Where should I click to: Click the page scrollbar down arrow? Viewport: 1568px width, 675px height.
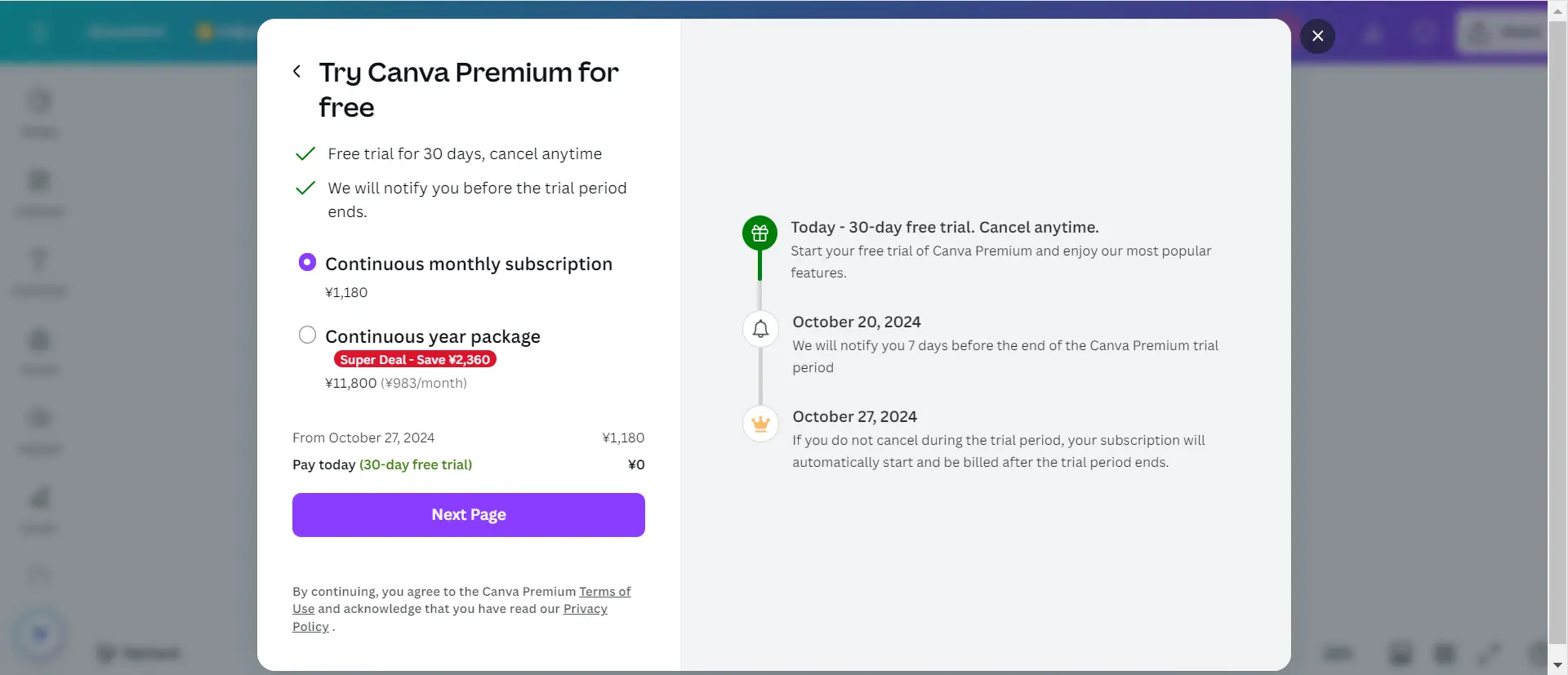[x=1557, y=666]
